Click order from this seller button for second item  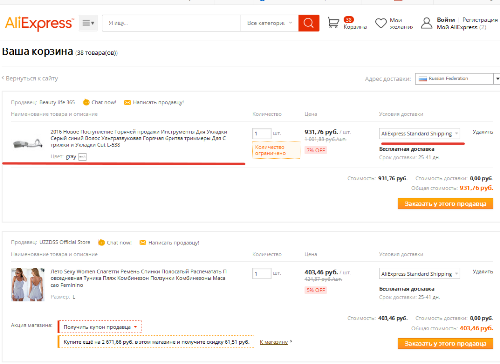(445, 343)
